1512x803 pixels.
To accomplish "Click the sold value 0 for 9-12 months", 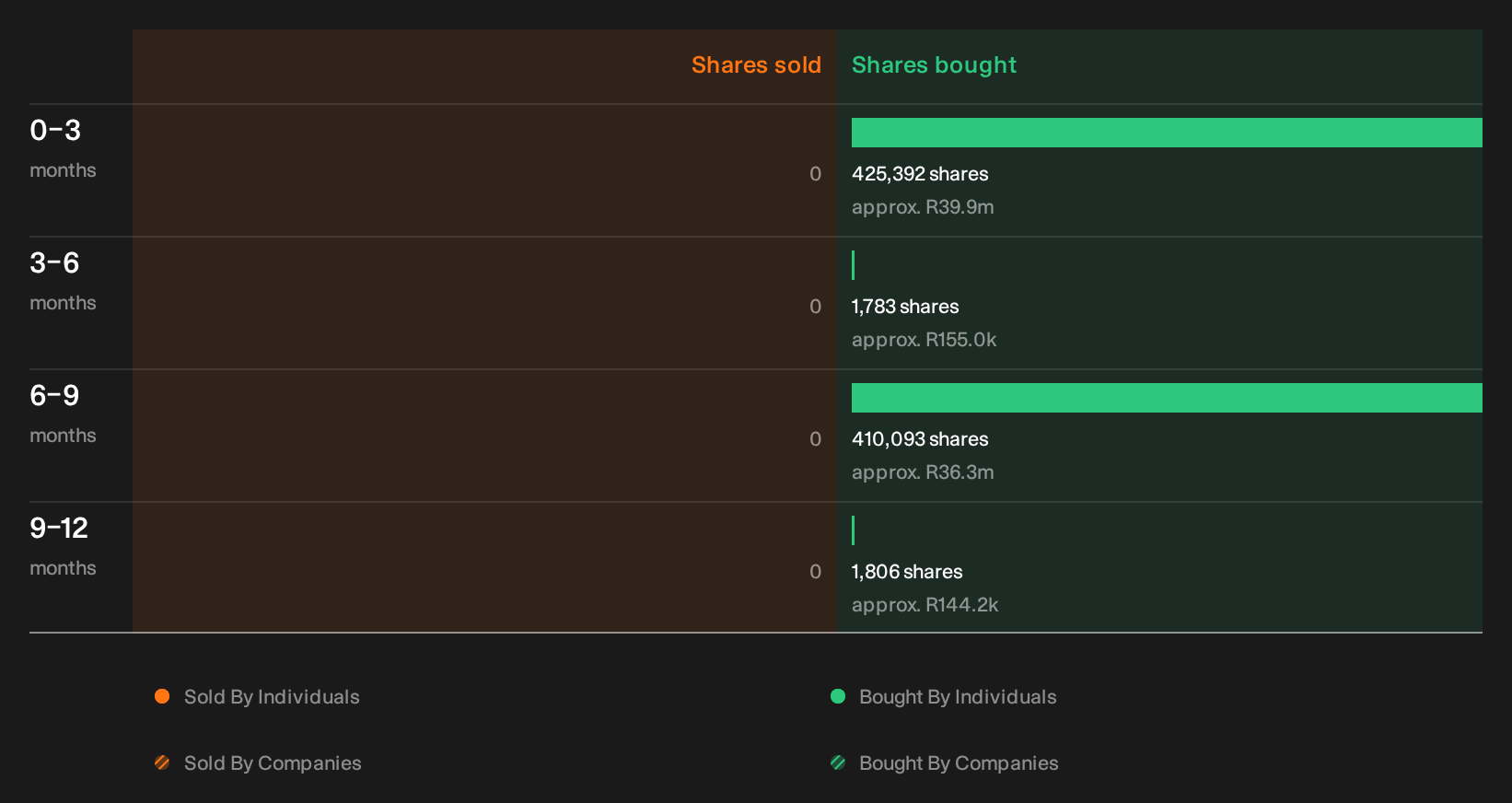I will [x=815, y=572].
